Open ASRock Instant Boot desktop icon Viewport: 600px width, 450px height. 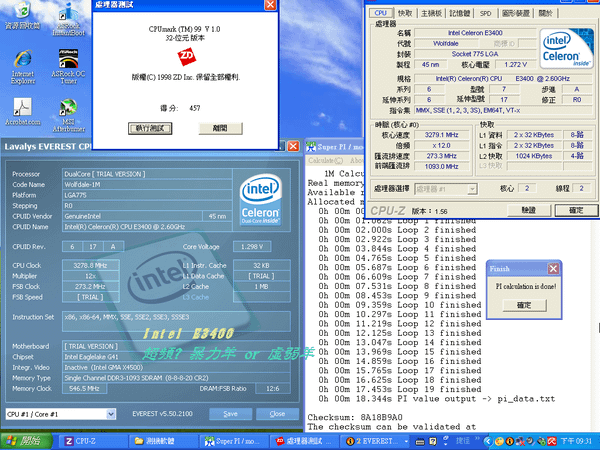coord(68,19)
